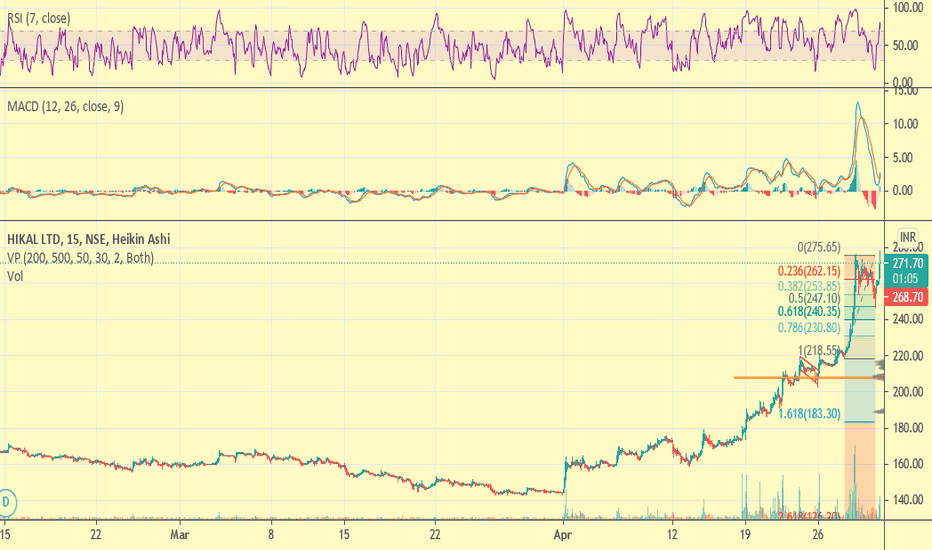Click the Mar label on time axis

pos(180,535)
